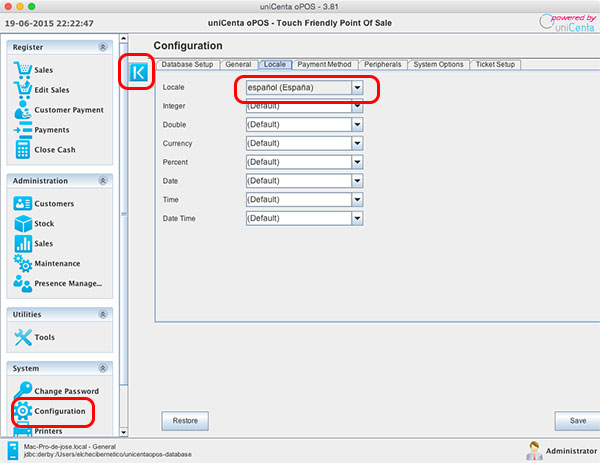
Task: Click the Administrator user name label
Action: pos(571,451)
